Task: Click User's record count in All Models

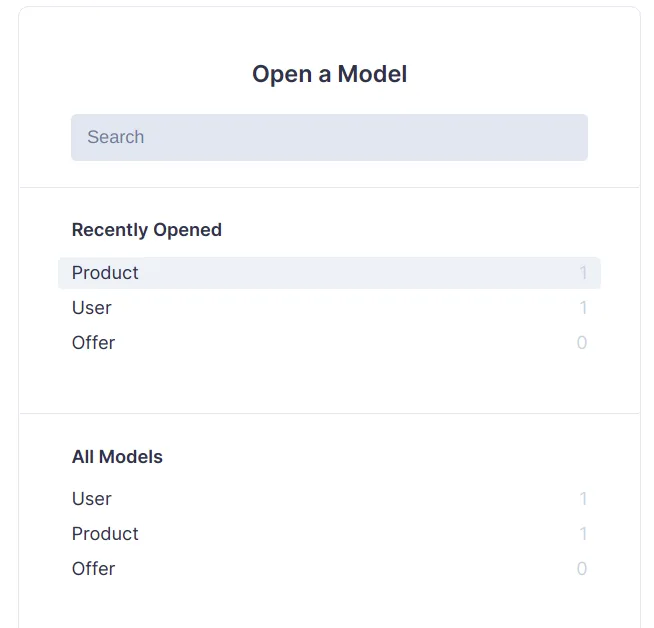Action: [x=583, y=499]
